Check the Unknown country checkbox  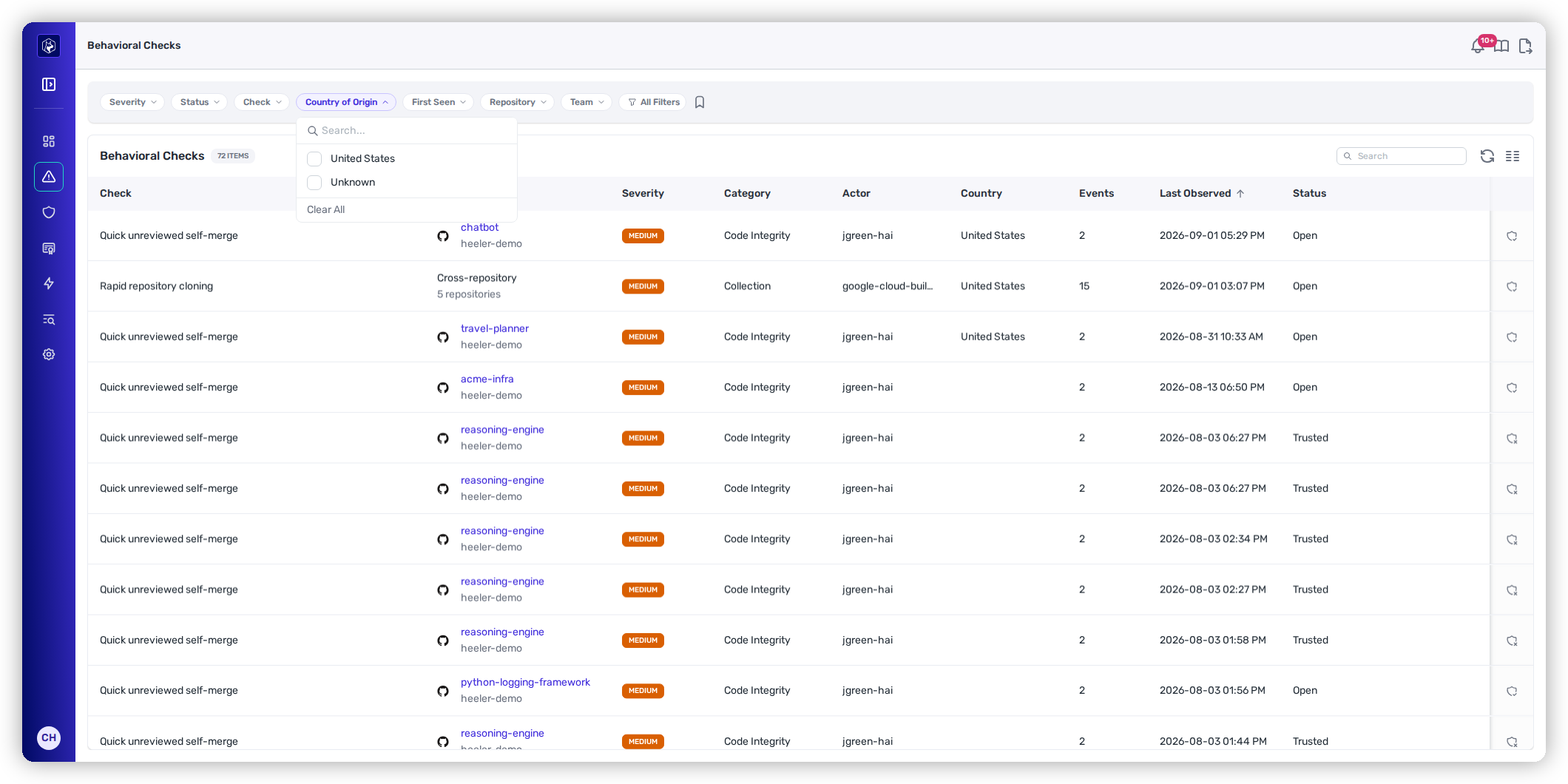point(314,182)
